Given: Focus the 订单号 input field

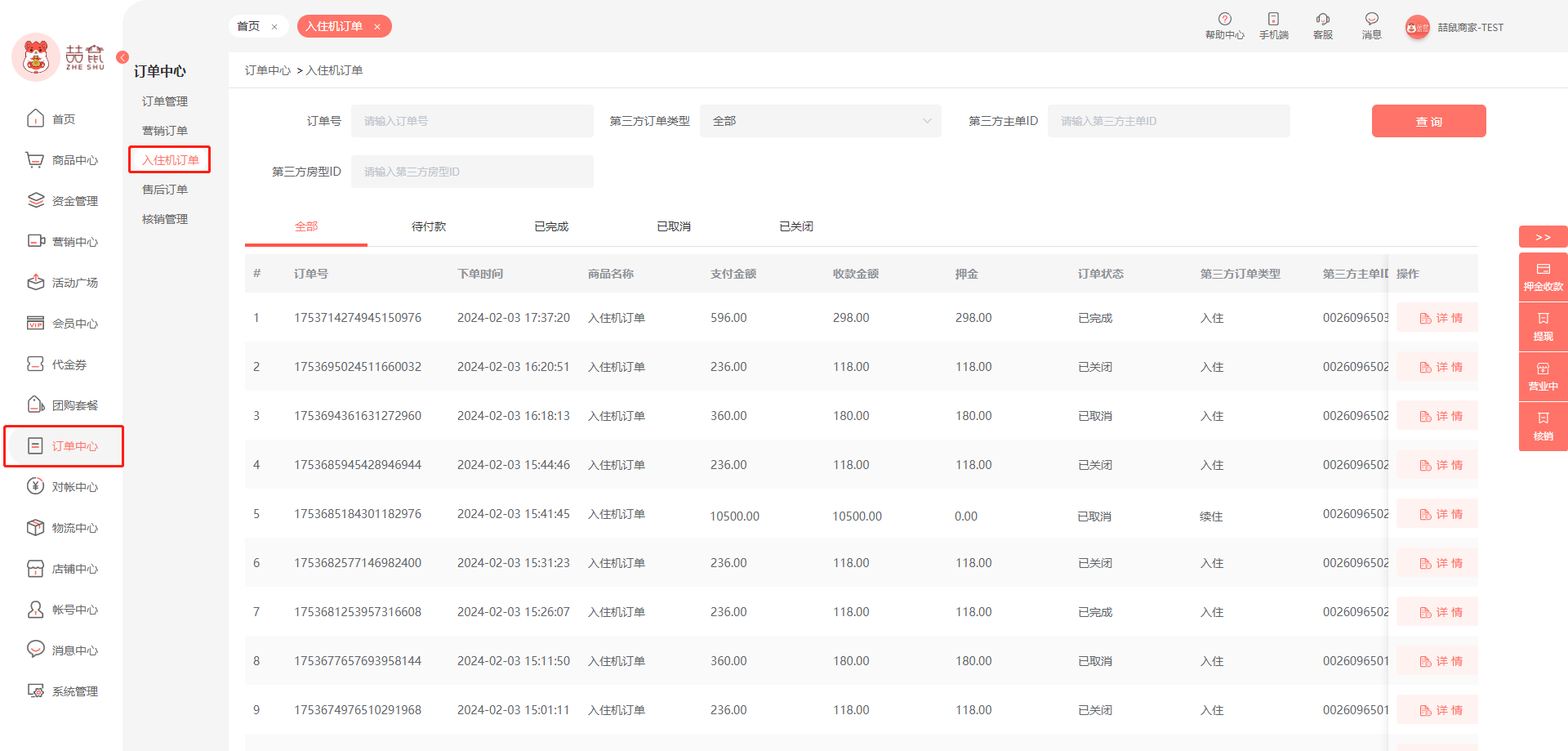Looking at the screenshot, I should coord(472,121).
